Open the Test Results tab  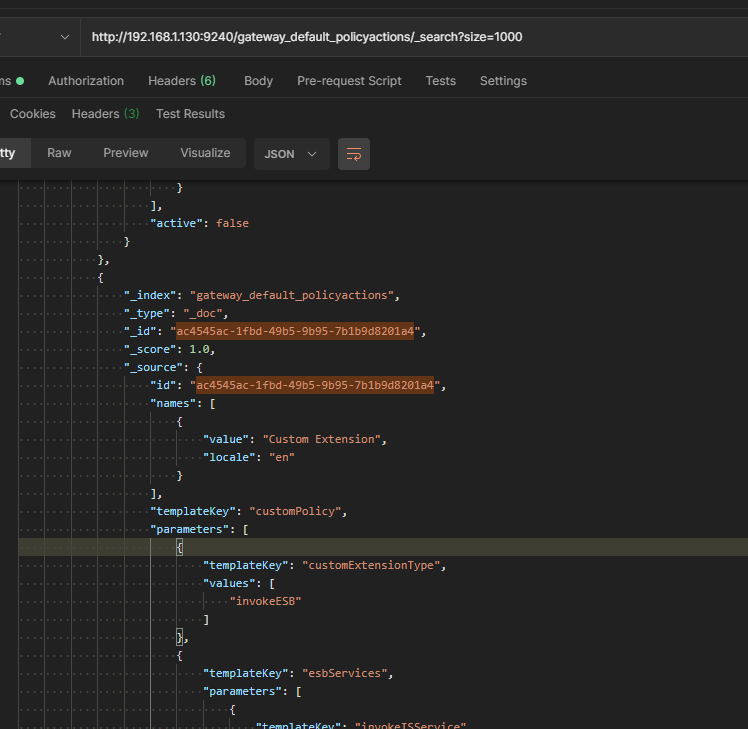pyautogui.click(x=190, y=114)
